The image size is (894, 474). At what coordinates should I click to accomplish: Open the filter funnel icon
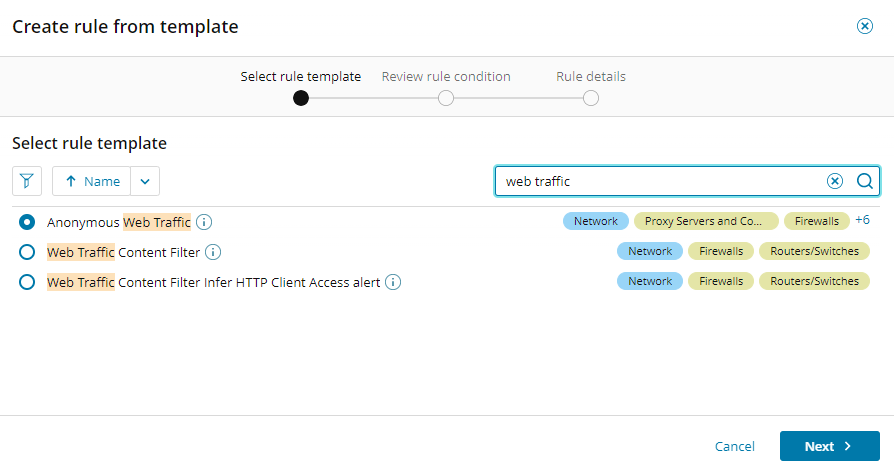[26, 181]
